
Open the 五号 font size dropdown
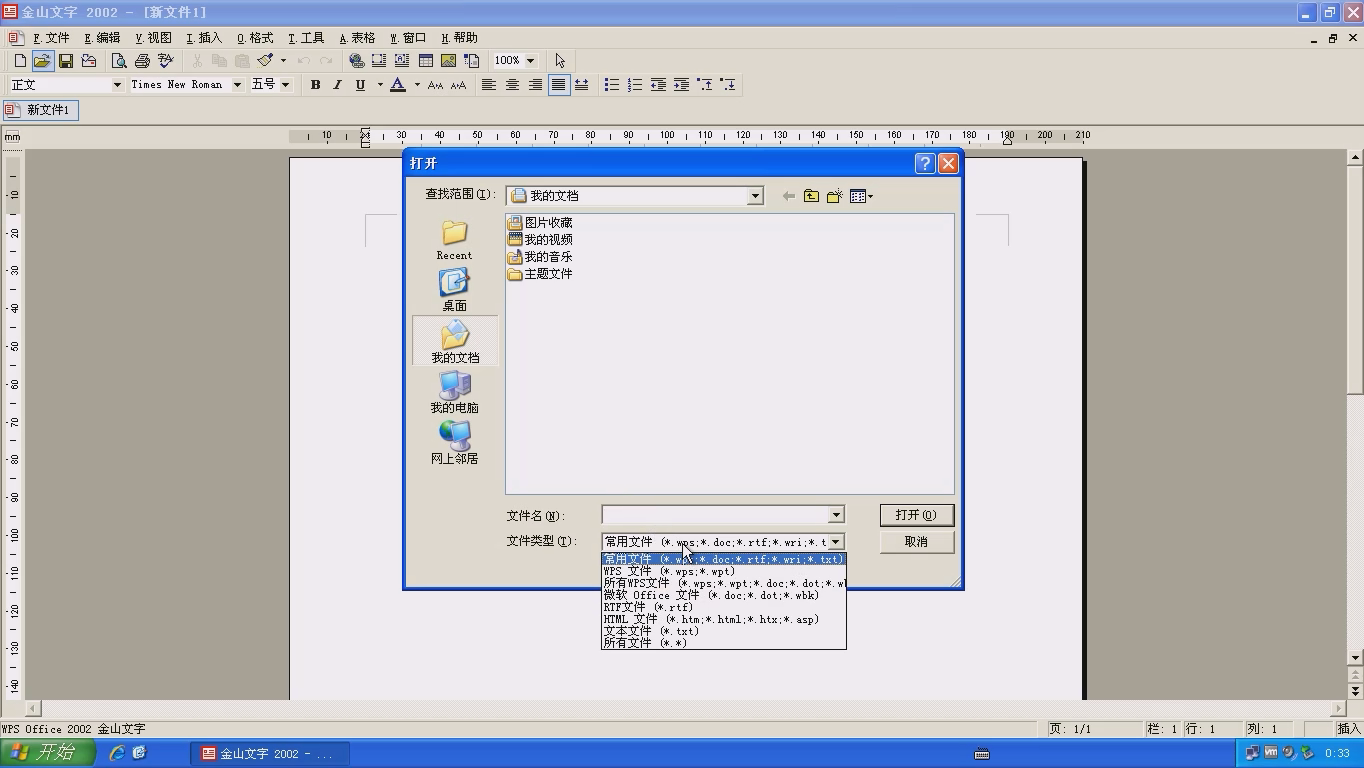click(285, 85)
